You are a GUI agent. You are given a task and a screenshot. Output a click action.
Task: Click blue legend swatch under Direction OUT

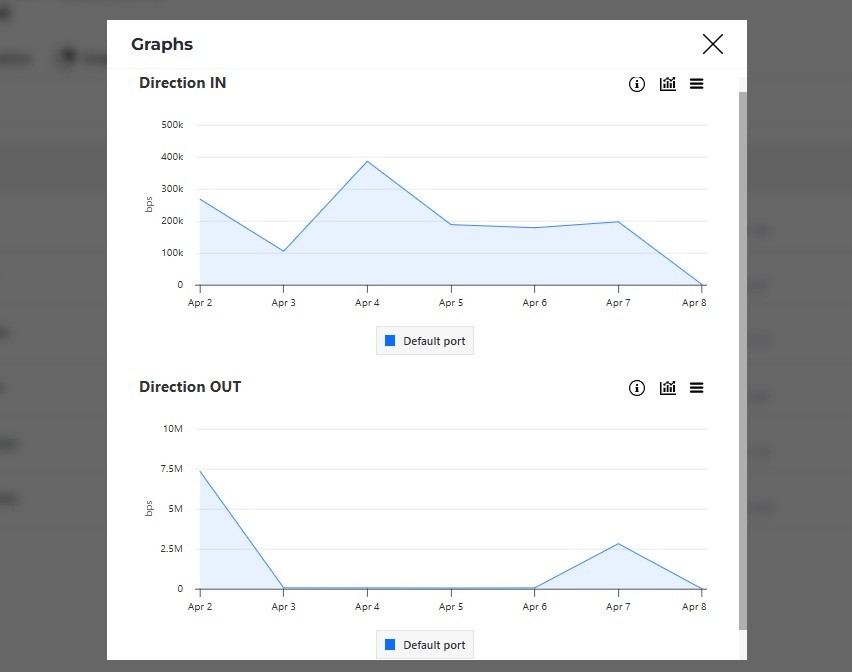[390, 645]
